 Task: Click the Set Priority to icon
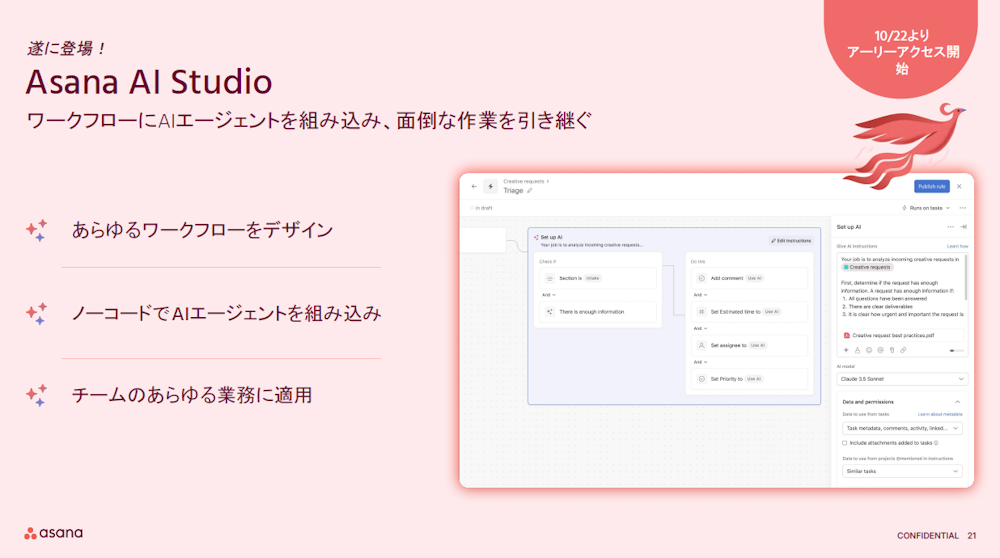tap(702, 379)
